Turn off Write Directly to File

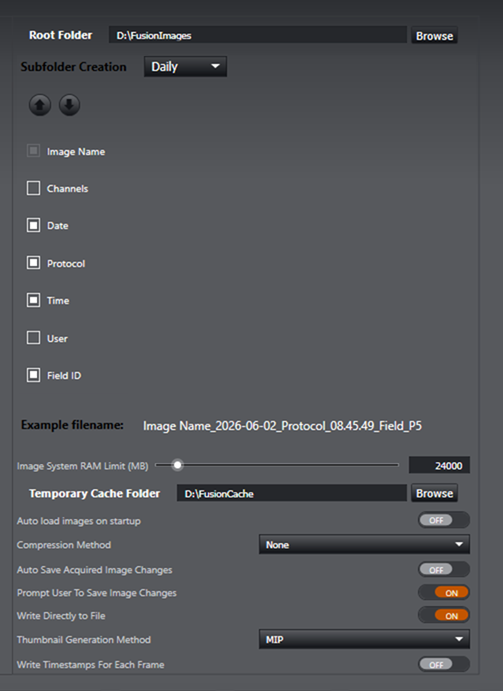tap(443, 616)
